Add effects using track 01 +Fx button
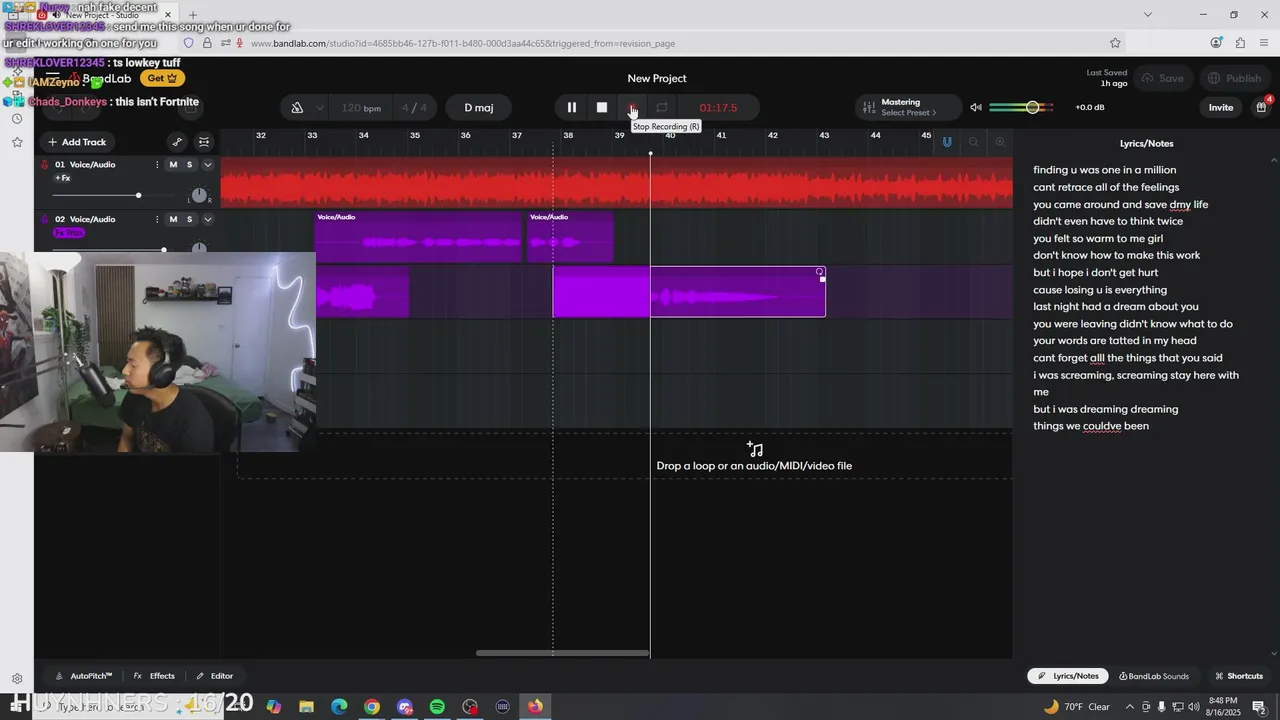Viewport: 1280px width, 720px height. (x=62, y=178)
